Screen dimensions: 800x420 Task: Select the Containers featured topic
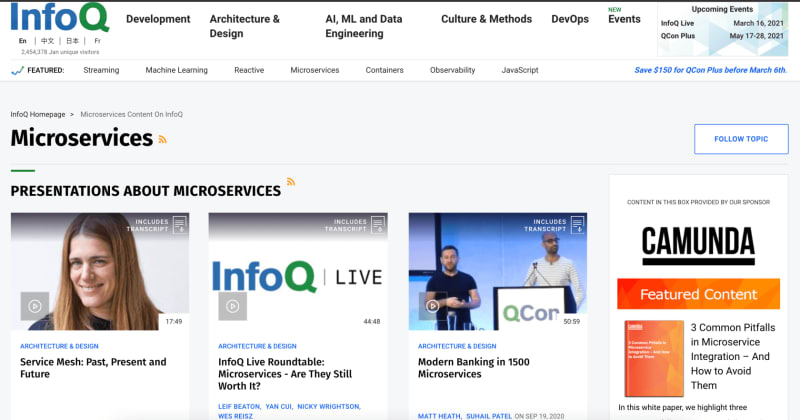click(x=384, y=70)
